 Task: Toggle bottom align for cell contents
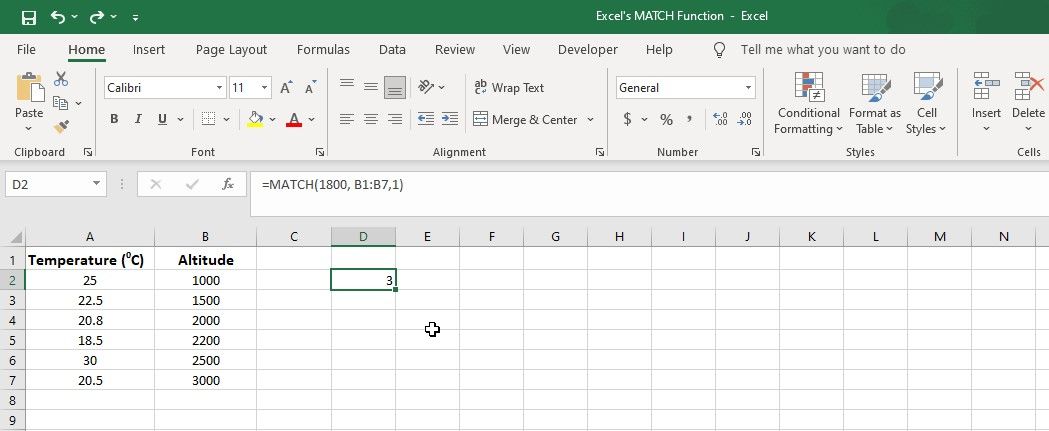pyautogui.click(x=395, y=88)
